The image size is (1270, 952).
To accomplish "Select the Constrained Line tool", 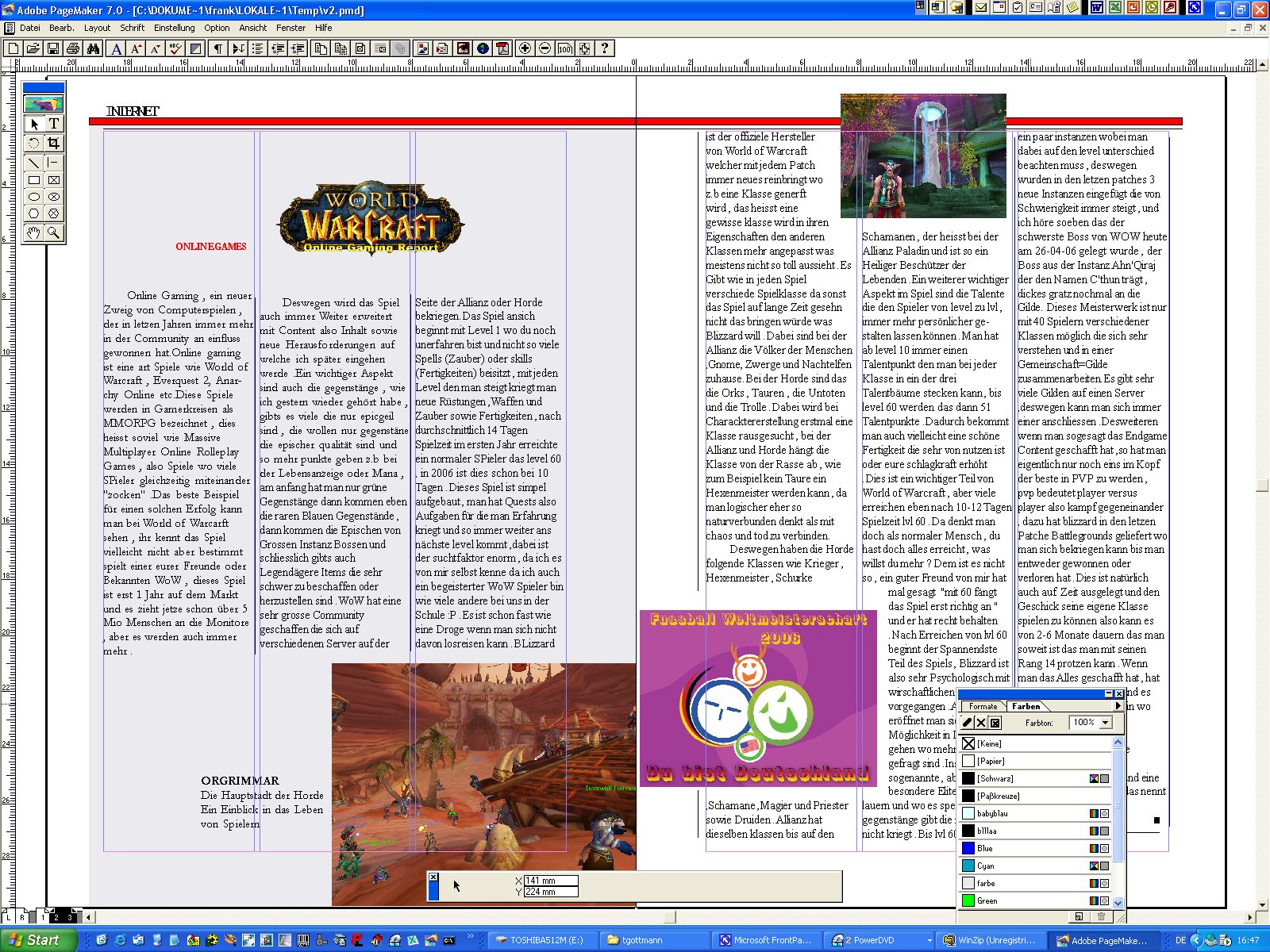I will pos(53,163).
